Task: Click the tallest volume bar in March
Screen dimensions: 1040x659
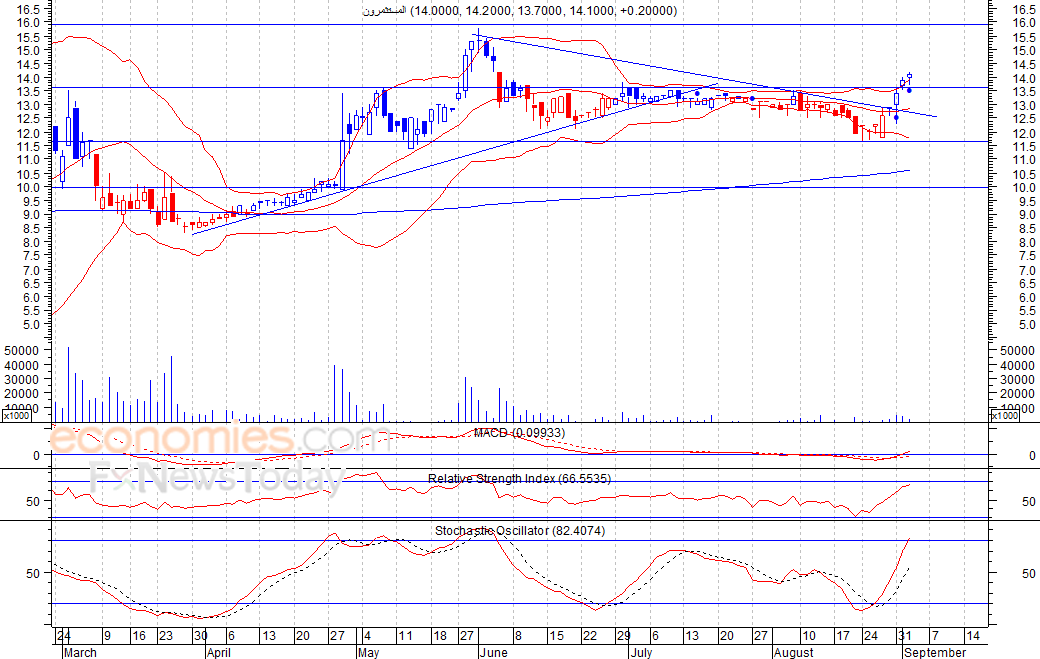Action: click(x=68, y=384)
